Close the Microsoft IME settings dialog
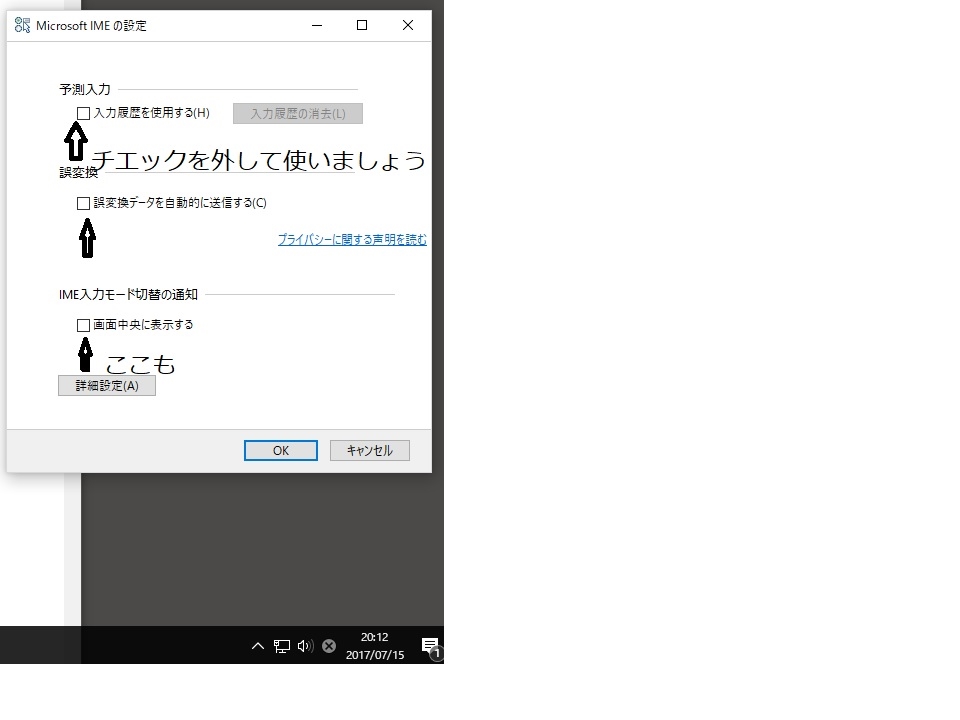The height and width of the screenshot is (720, 960). 408,25
